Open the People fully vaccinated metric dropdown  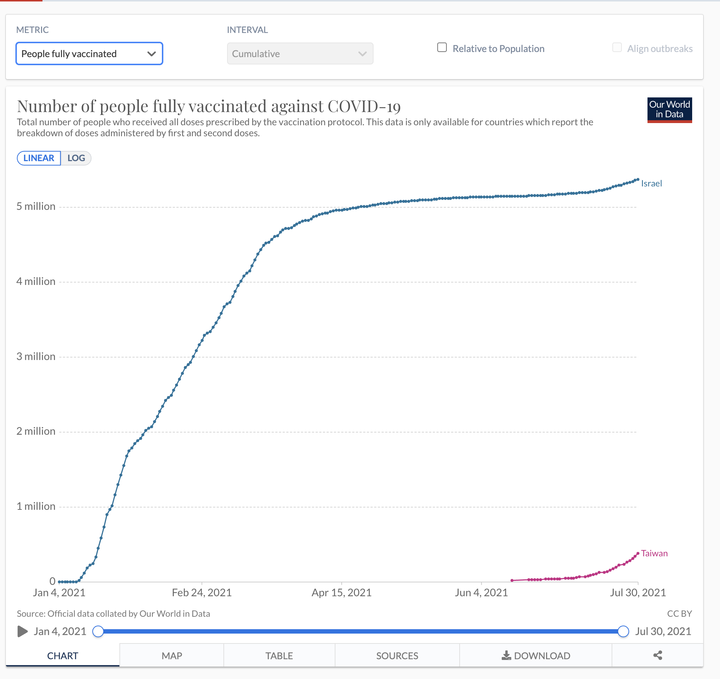(x=89, y=54)
